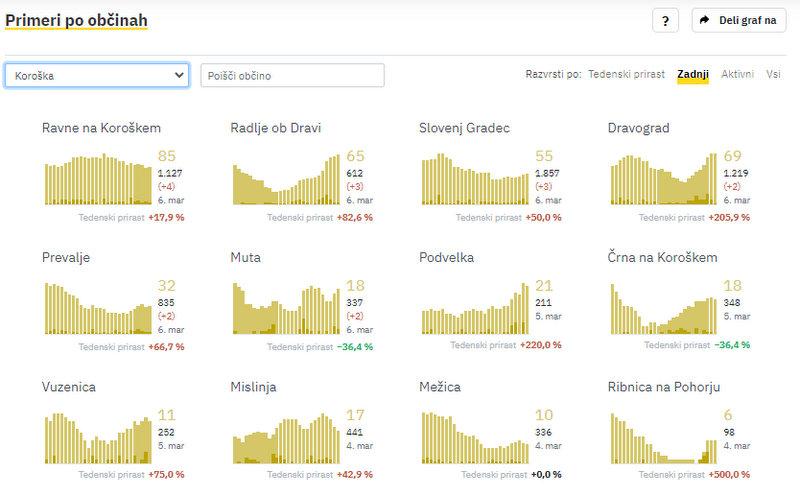Click the Muta municipality chart
Screen dimensions: 800x495
pyautogui.click(x=286, y=309)
